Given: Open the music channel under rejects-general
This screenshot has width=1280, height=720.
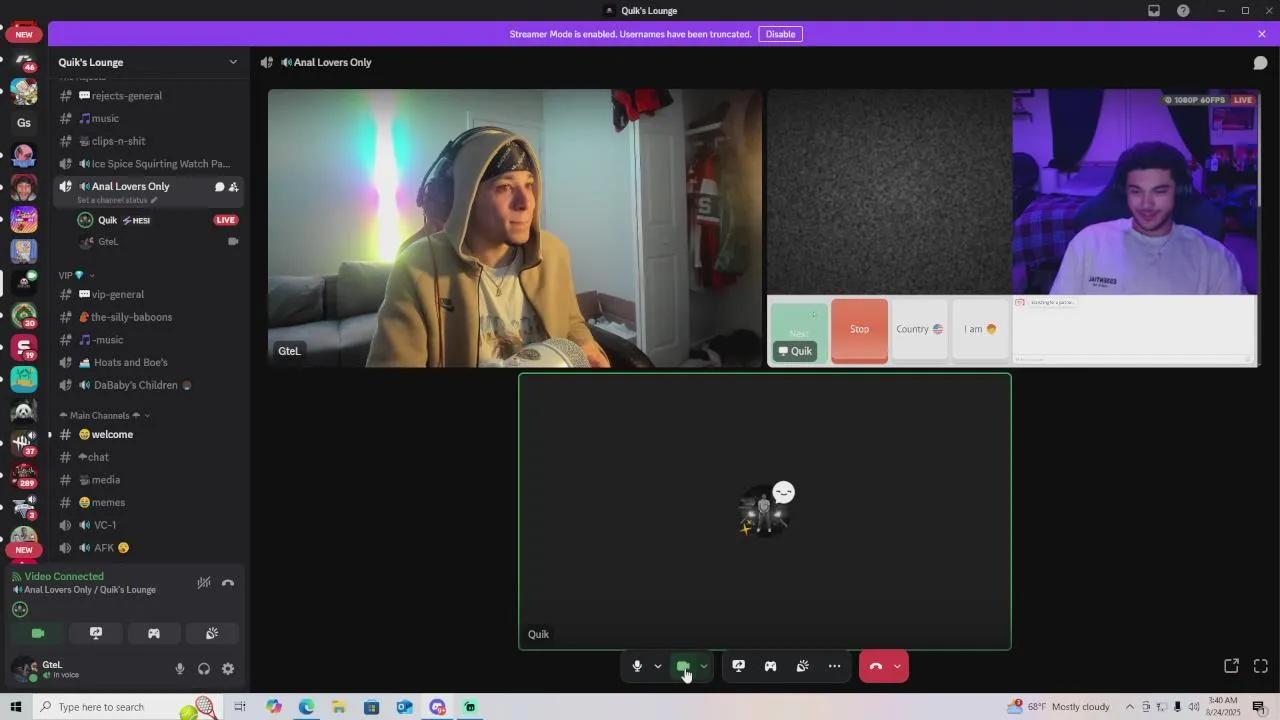Looking at the screenshot, I should (150, 118).
